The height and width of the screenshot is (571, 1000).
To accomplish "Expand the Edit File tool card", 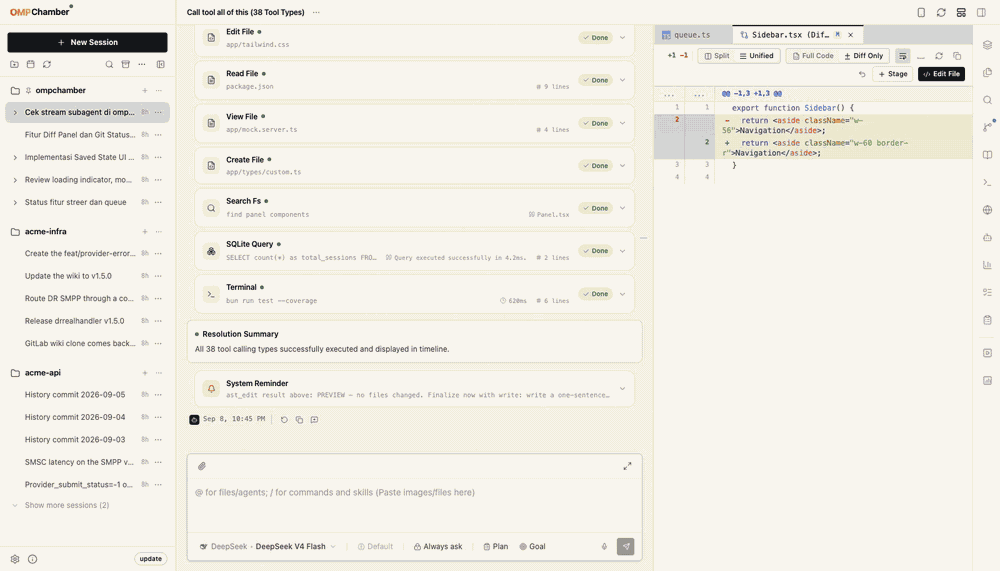I will [x=622, y=38].
